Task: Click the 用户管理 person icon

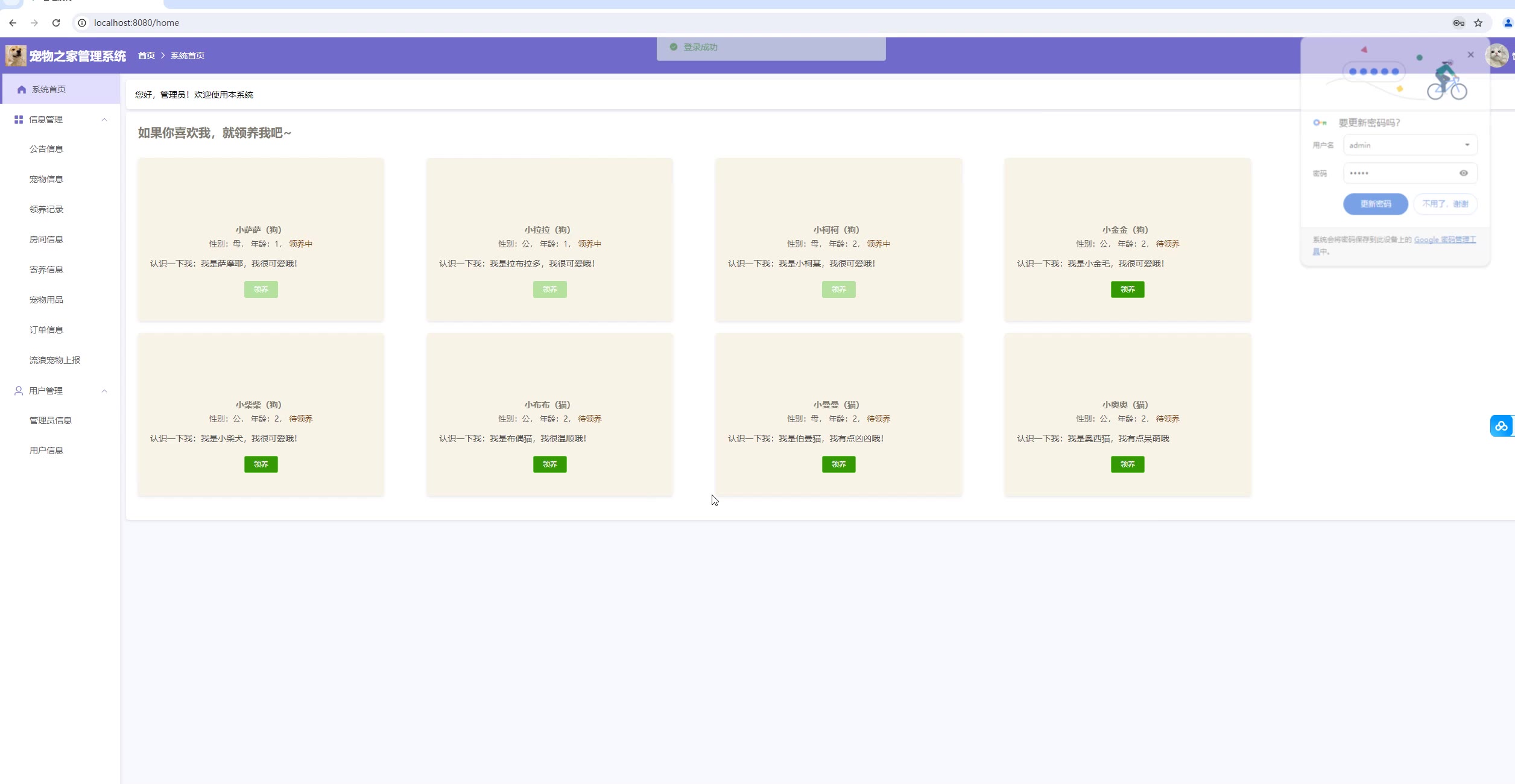Action: (x=19, y=391)
